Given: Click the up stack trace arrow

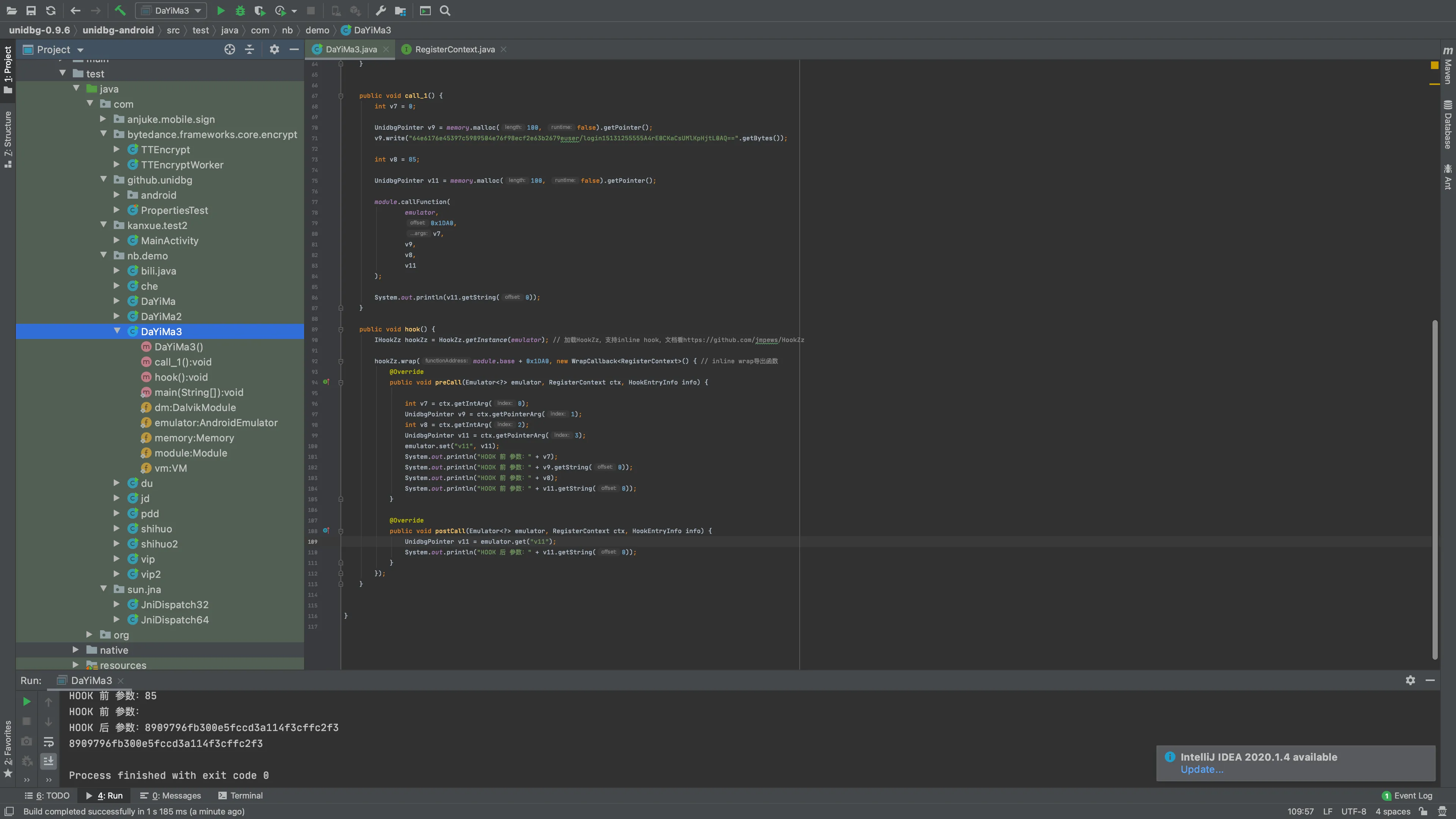Looking at the screenshot, I should (x=49, y=702).
